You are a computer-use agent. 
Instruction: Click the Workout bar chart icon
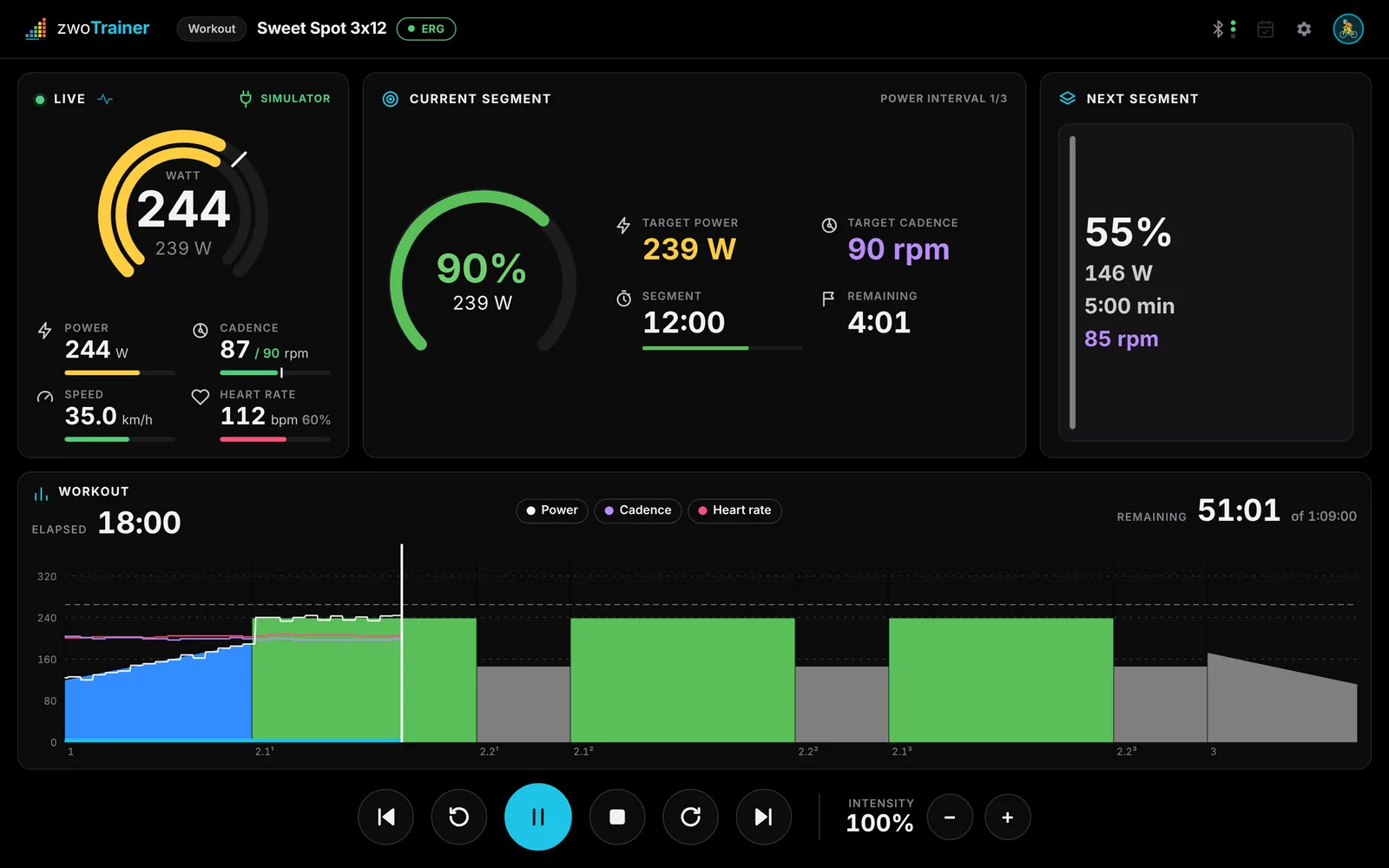tap(41, 494)
